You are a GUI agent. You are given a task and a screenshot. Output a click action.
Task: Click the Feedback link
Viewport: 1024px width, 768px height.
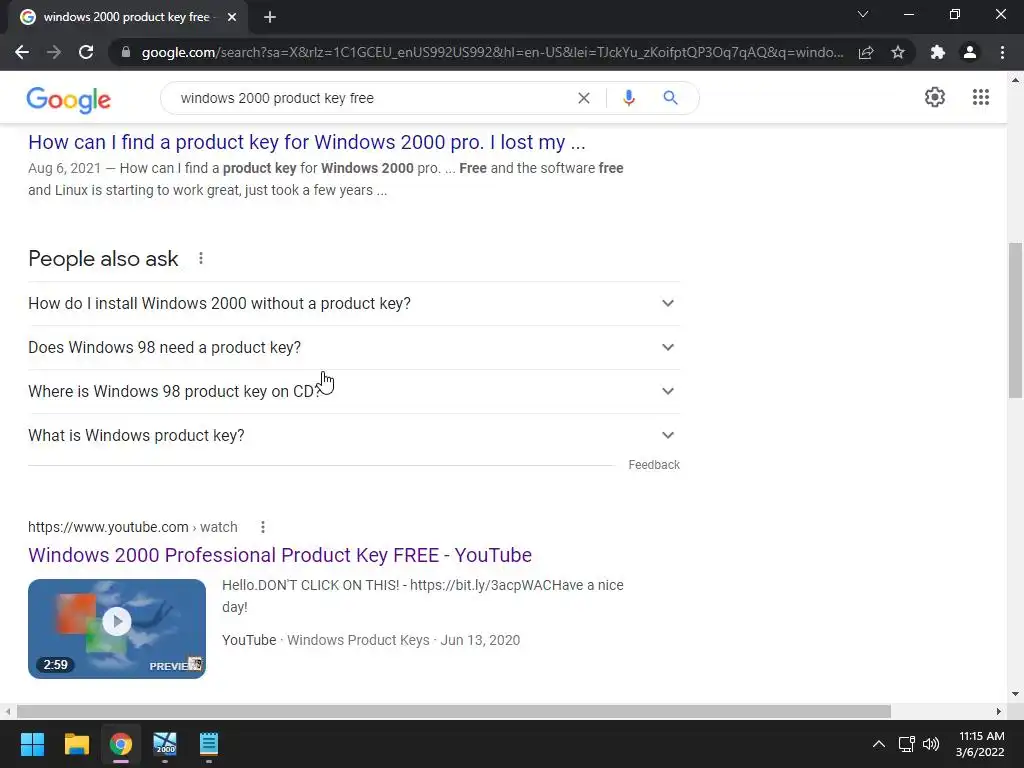pyautogui.click(x=654, y=465)
